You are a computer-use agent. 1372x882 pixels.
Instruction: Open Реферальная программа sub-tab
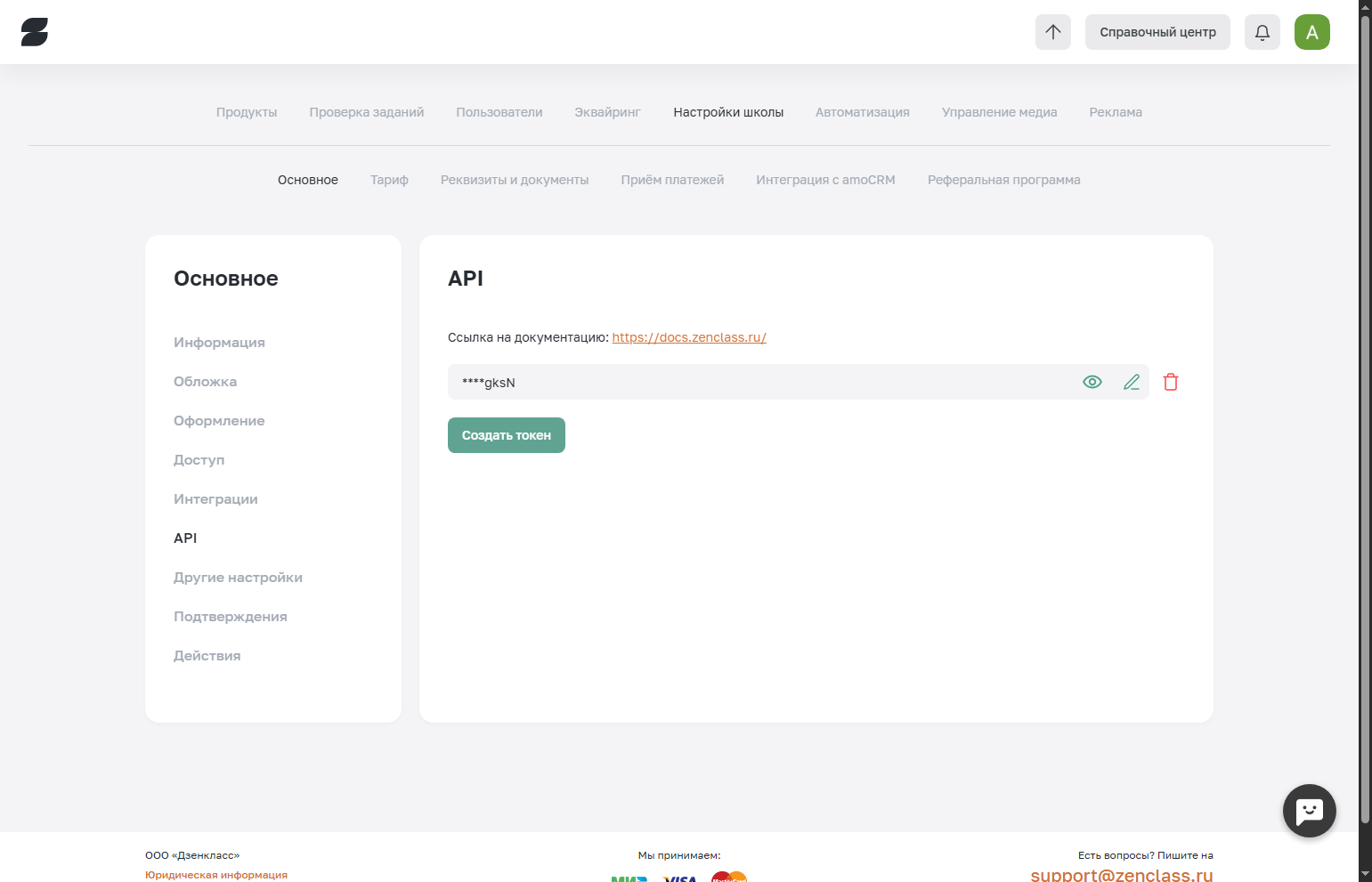[x=1004, y=180]
